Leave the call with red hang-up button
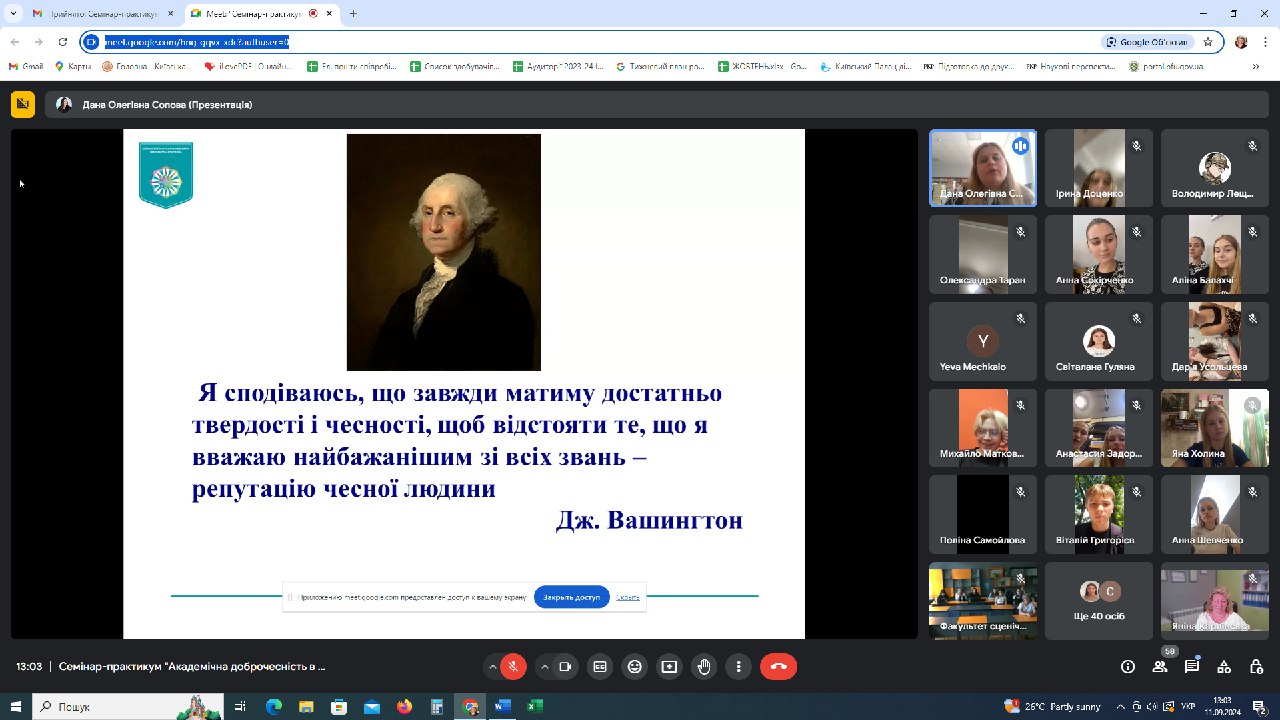Image resolution: width=1280 pixels, height=720 pixels. (779, 667)
